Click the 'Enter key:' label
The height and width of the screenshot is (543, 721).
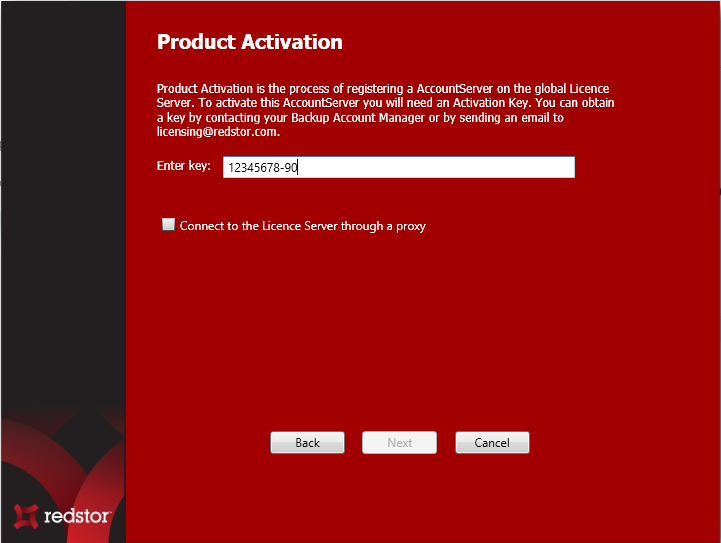183,166
